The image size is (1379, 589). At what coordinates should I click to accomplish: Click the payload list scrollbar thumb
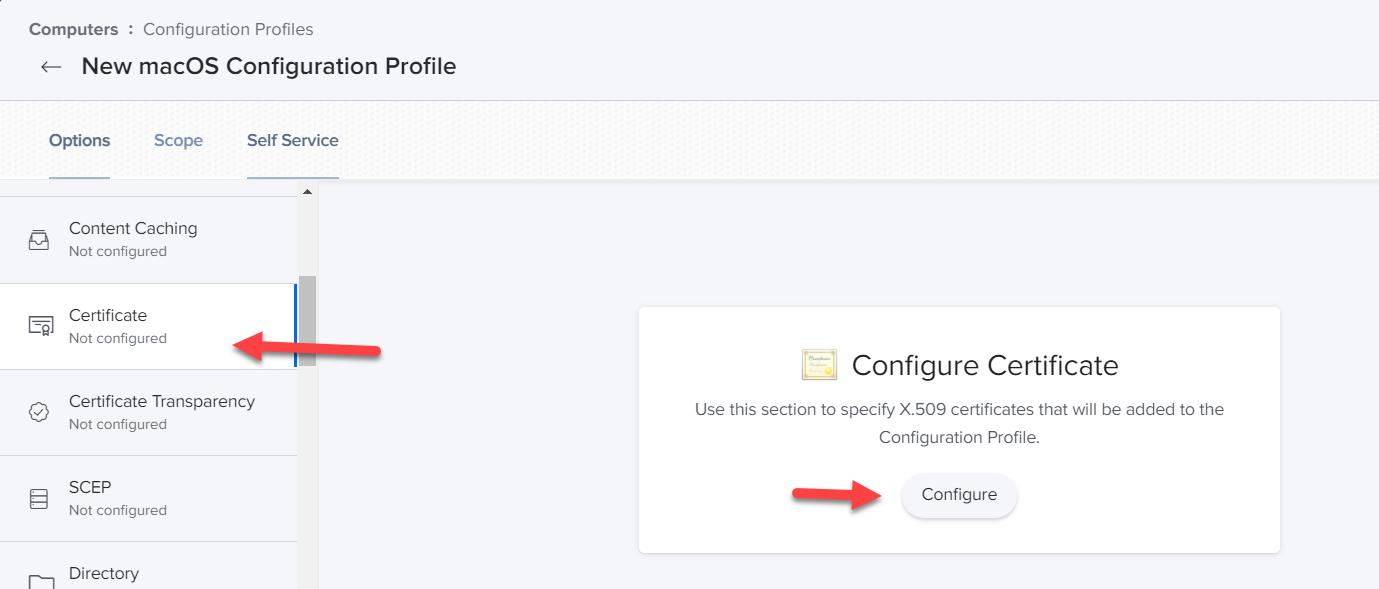[308, 321]
